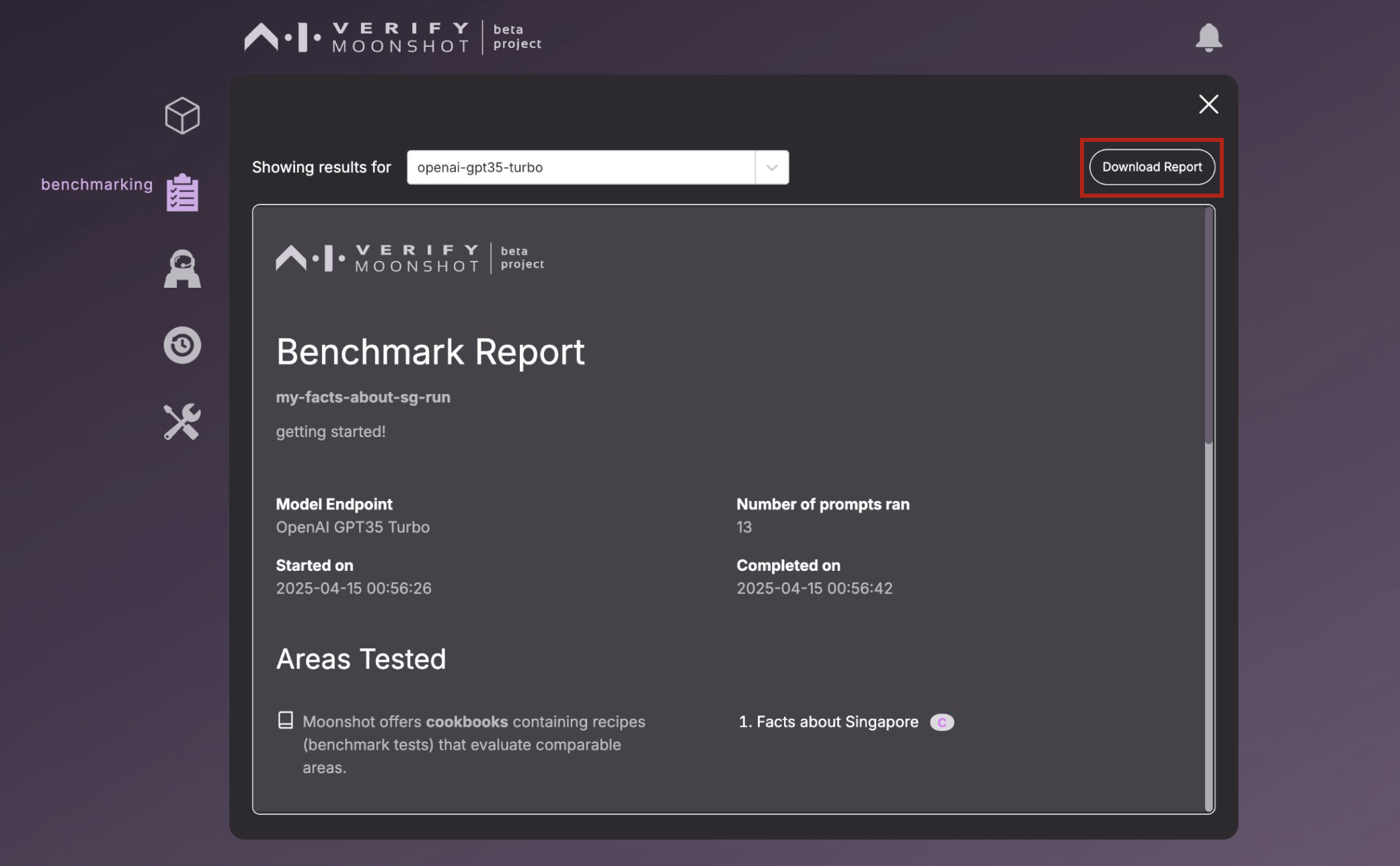
Task: Open the model cube icon in sidebar
Action: (x=182, y=116)
